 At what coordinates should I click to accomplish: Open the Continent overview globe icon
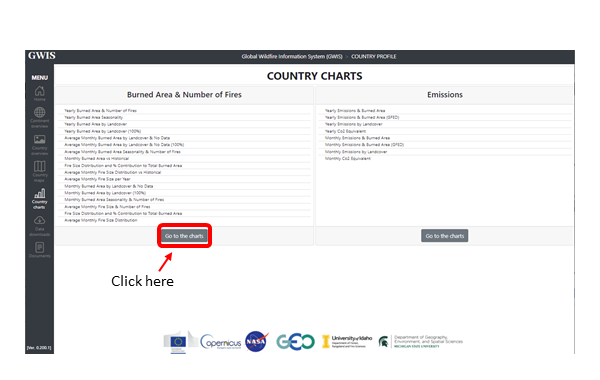(39, 112)
